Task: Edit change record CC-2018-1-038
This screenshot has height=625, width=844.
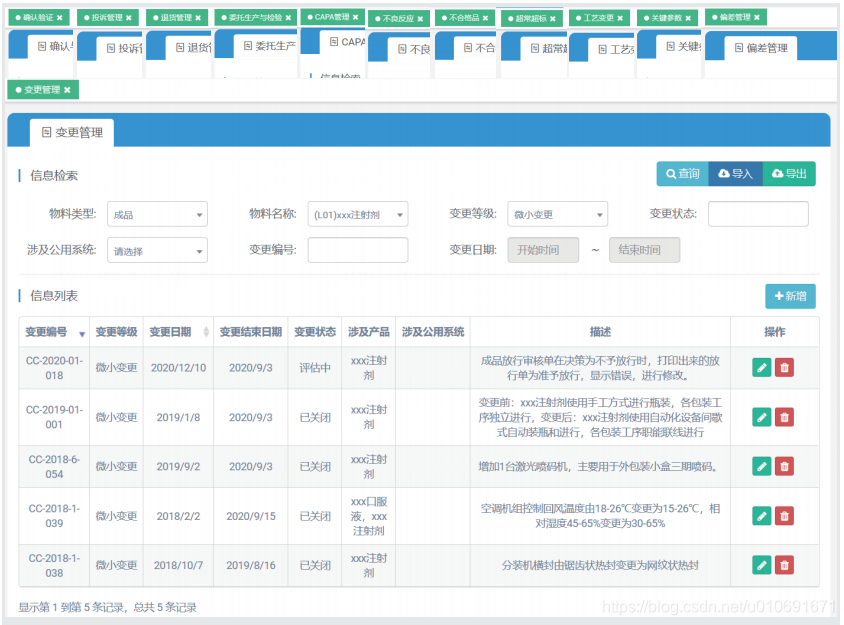Action: tap(761, 565)
